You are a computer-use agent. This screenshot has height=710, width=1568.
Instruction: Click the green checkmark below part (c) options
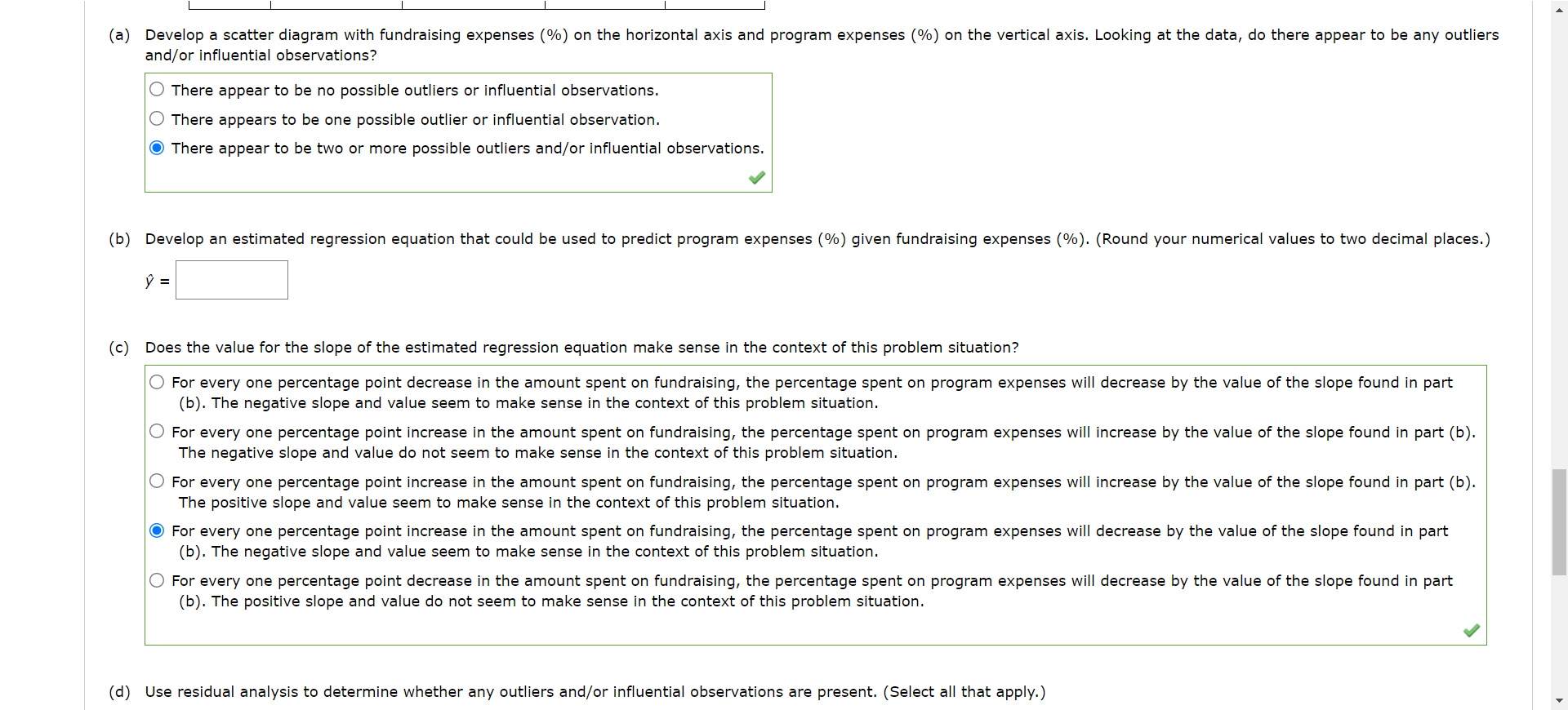(1472, 631)
